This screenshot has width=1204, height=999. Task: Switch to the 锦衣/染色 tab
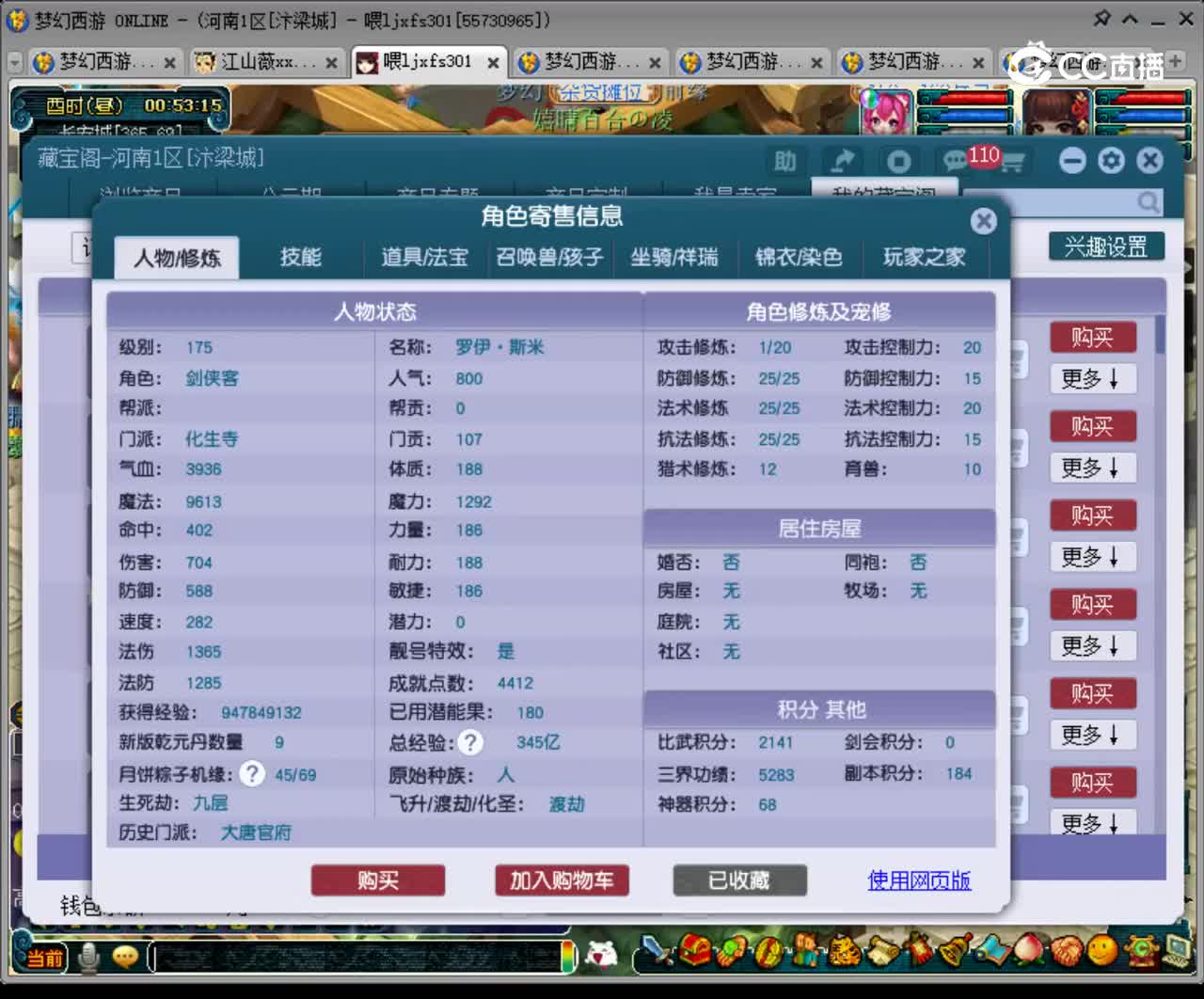point(799,257)
